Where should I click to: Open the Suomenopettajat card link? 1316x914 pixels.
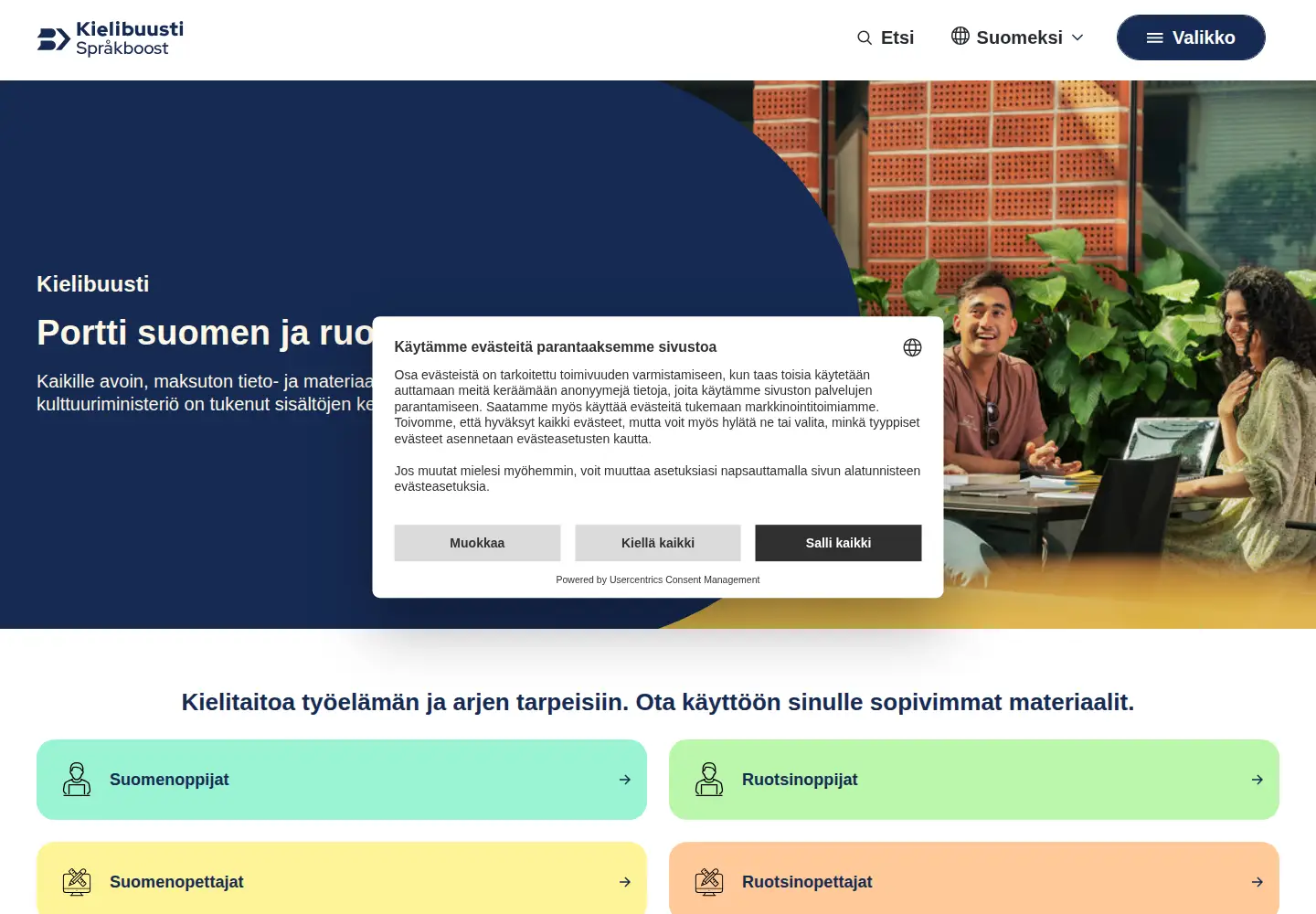click(x=342, y=878)
